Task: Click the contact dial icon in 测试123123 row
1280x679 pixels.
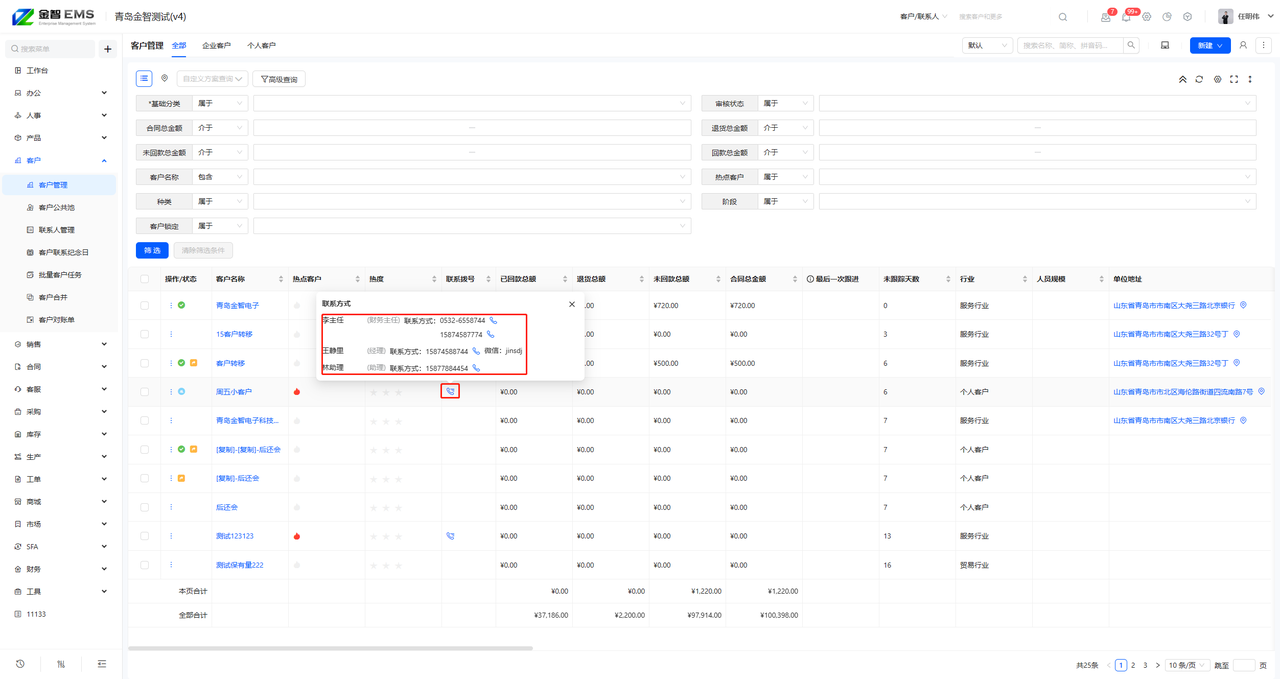Action: coord(450,536)
